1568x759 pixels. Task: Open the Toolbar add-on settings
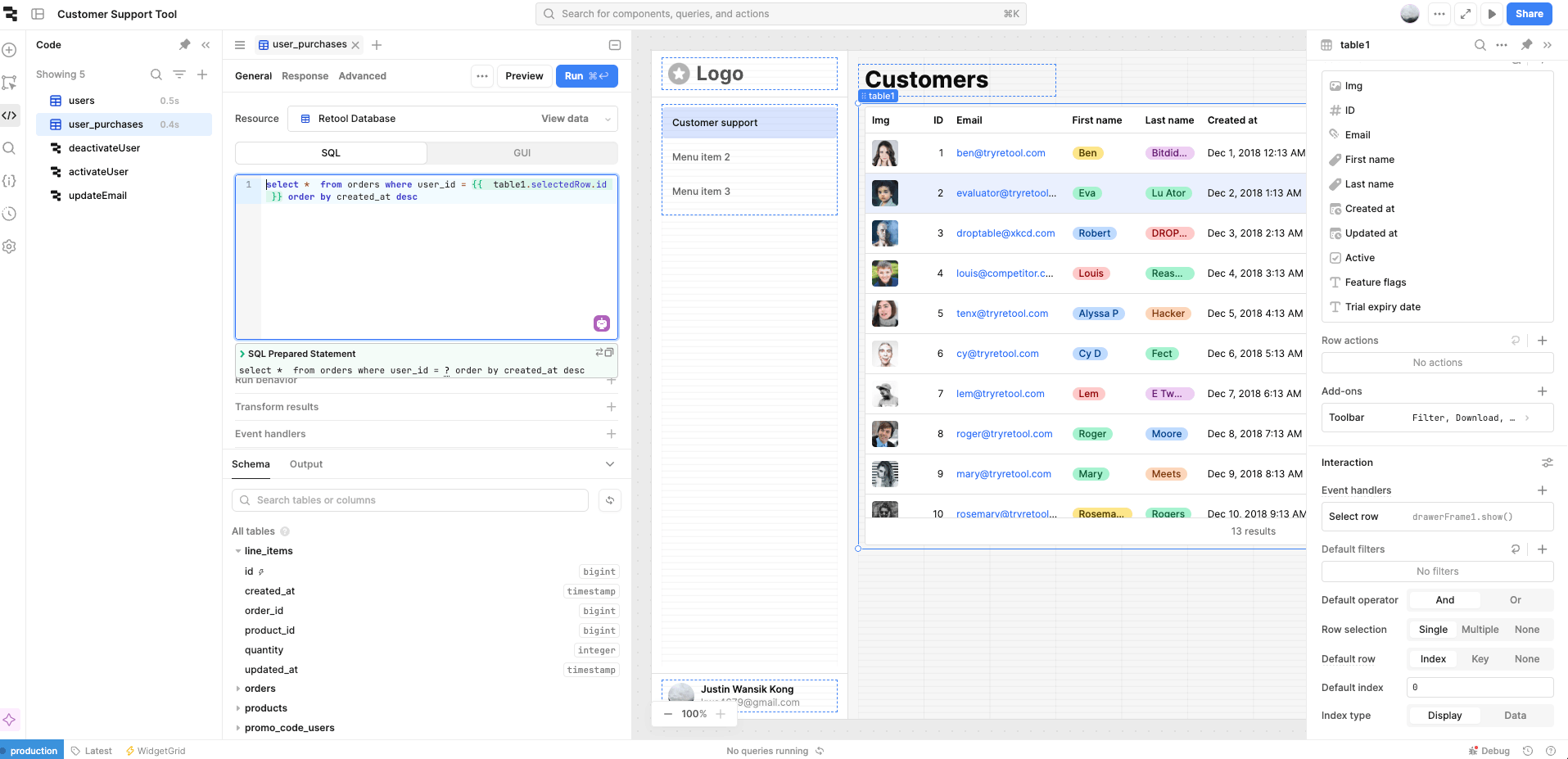point(1438,418)
